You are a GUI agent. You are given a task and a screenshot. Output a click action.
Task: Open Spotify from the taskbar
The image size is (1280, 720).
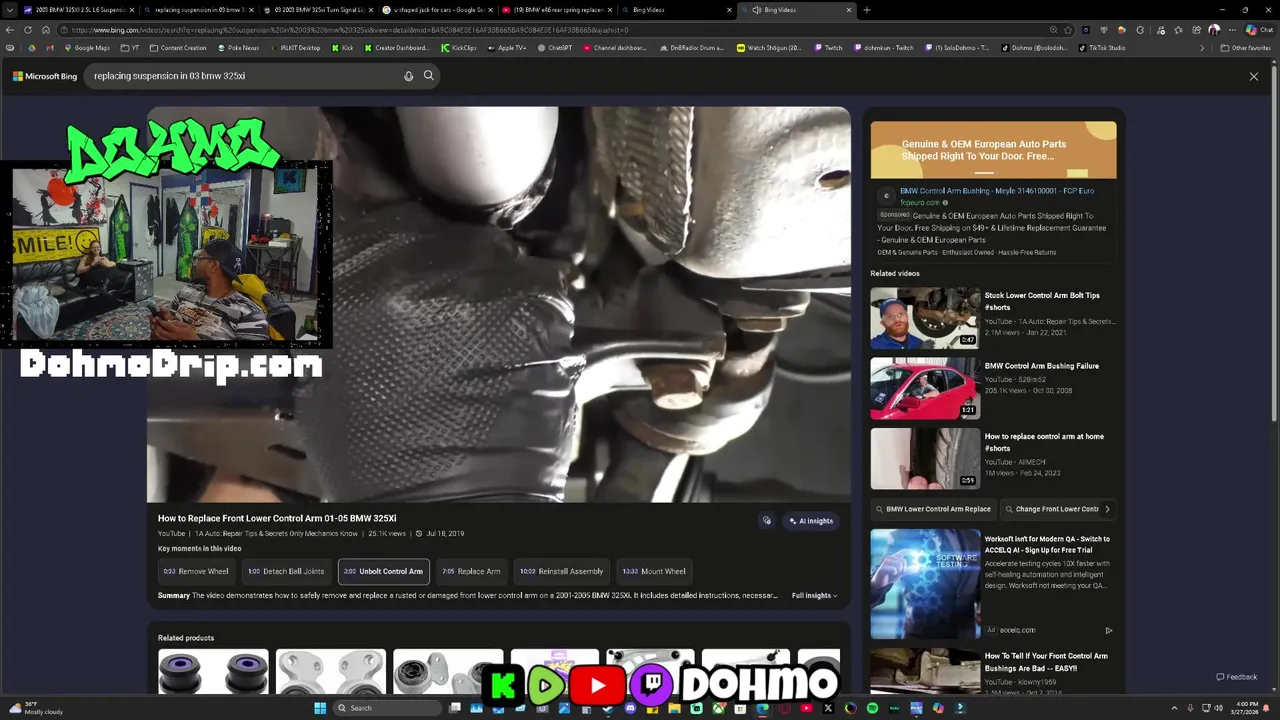pos(872,708)
